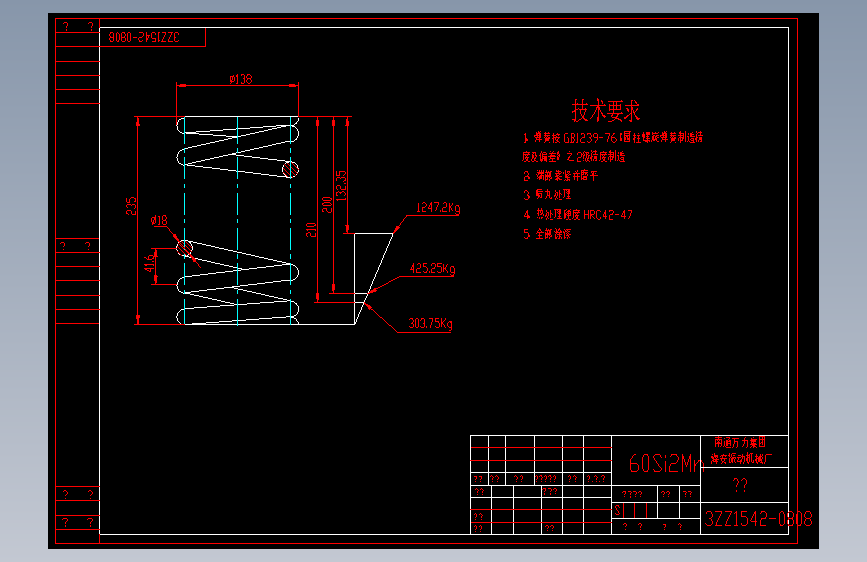This screenshot has height=562, width=867.
Task: Select requirement line 3 shot peening text
Action: point(547,195)
